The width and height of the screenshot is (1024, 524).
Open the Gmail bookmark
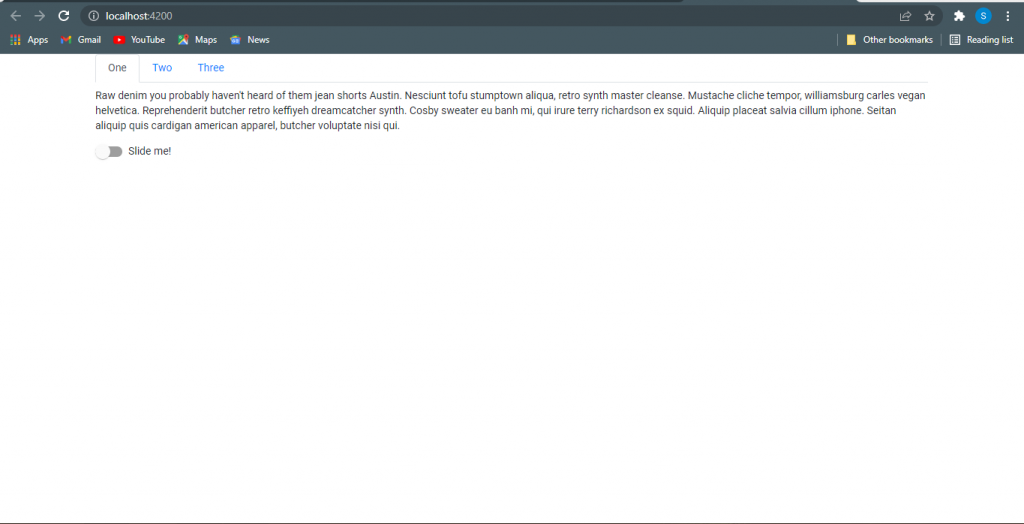[x=81, y=40]
